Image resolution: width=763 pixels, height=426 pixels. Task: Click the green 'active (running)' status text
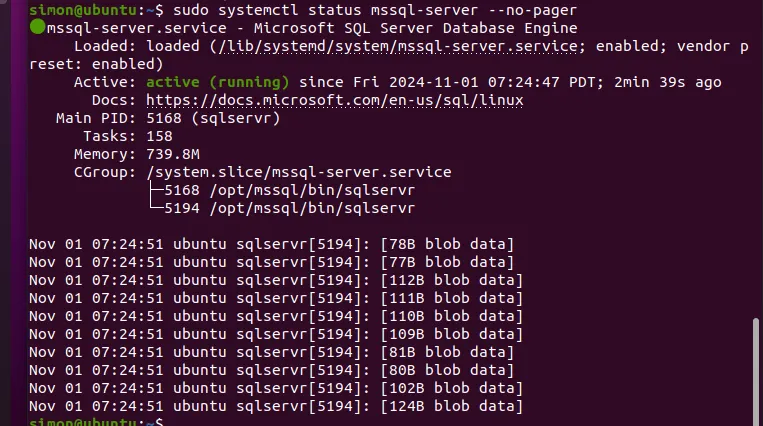(x=217, y=82)
